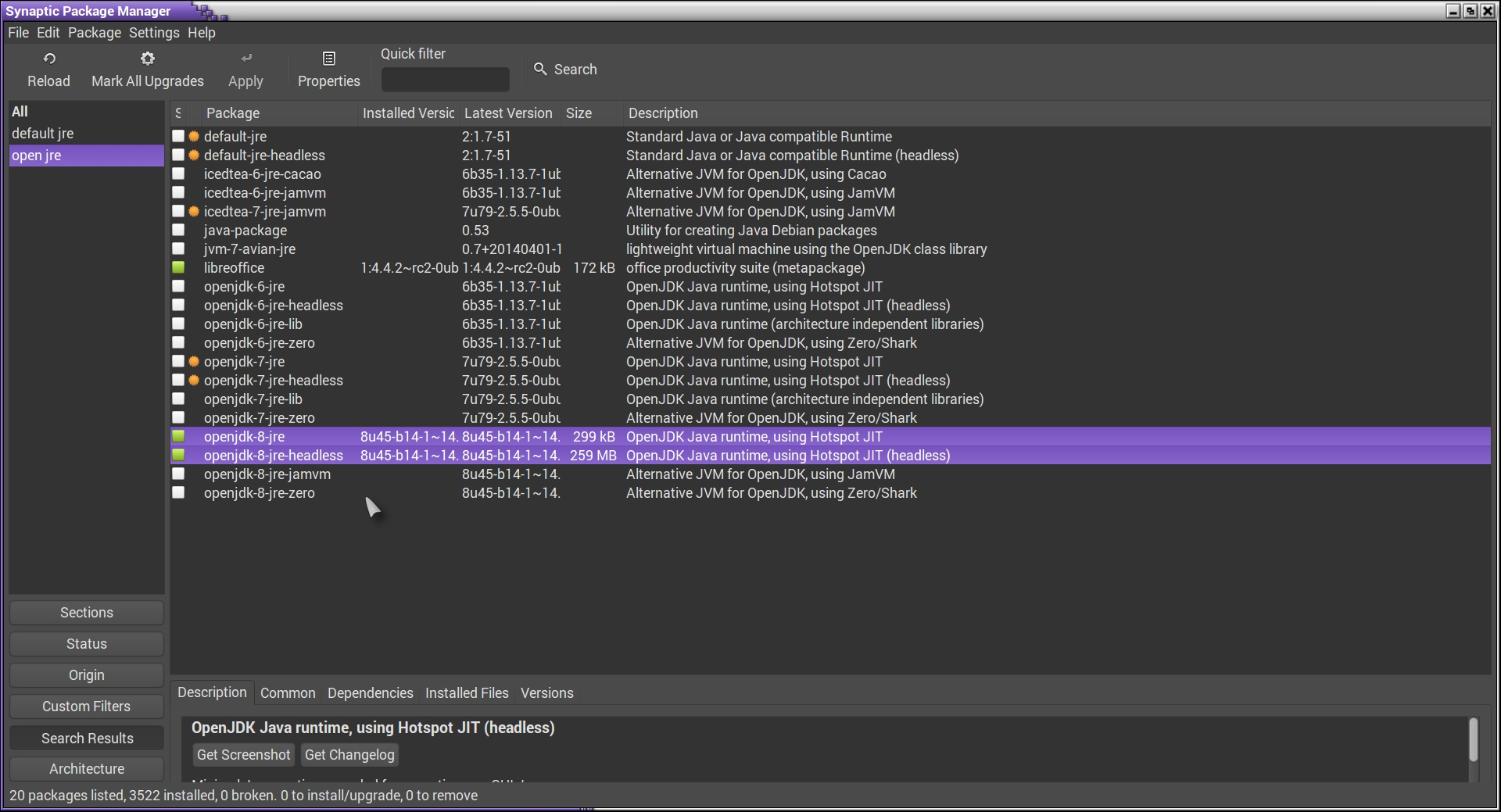Click the Apply toolbar icon
The width and height of the screenshot is (1501, 812).
click(x=246, y=59)
